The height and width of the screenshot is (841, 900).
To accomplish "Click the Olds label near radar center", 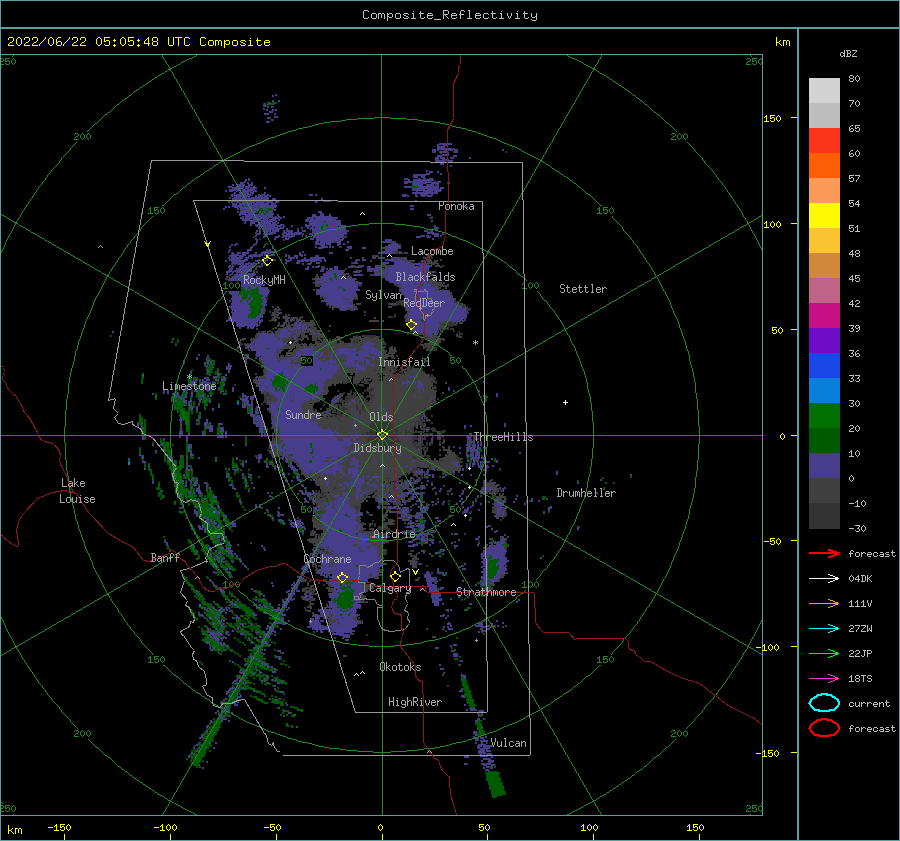I will pyautogui.click(x=381, y=417).
